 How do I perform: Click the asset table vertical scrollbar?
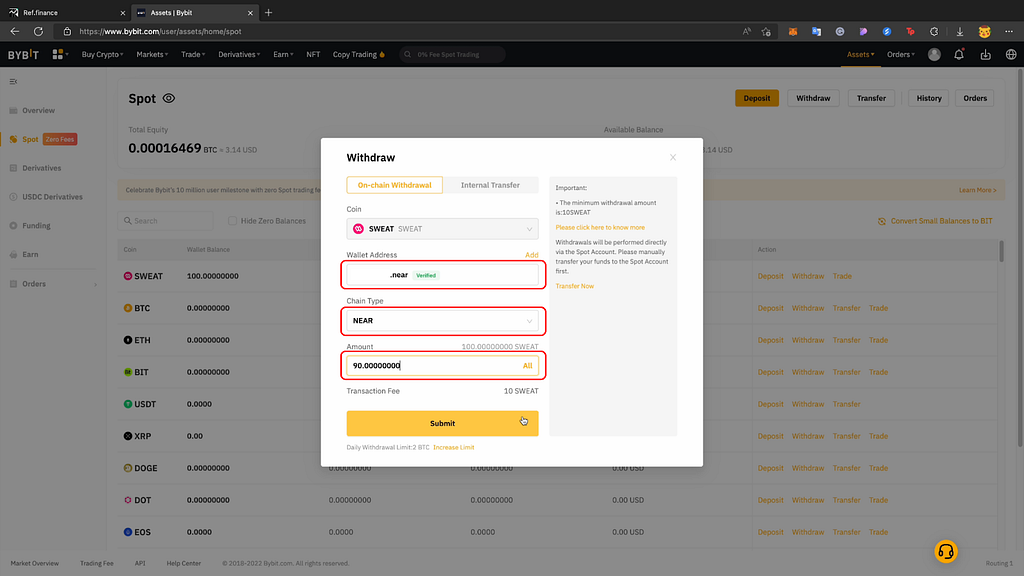pos(1001,251)
